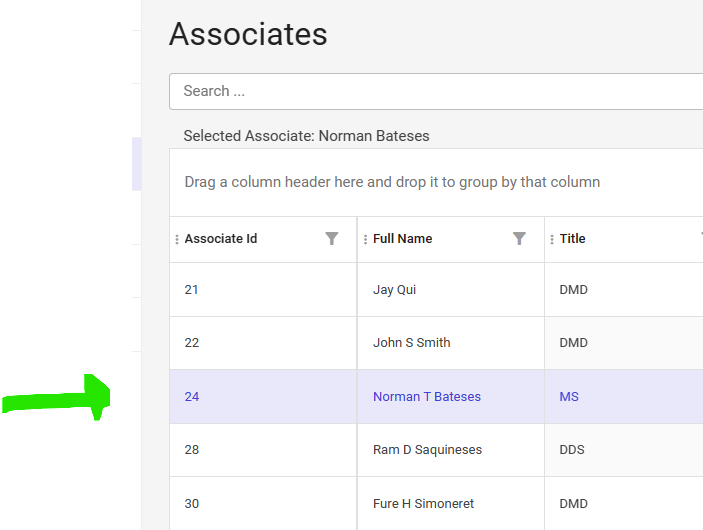Click the Associate Id column drag handle
The width and height of the screenshot is (703, 530).
pos(177,240)
